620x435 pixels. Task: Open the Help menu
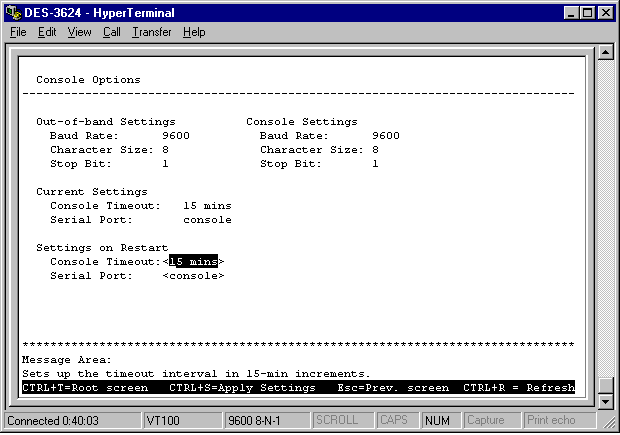pyautogui.click(x=194, y=32)
